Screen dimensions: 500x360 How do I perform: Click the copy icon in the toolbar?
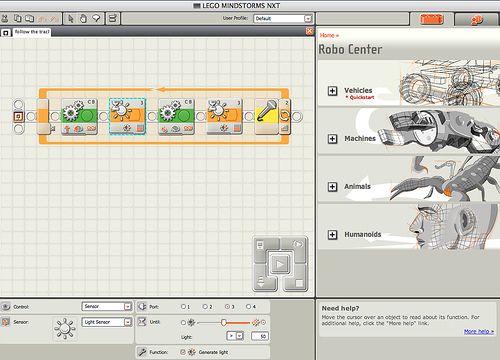pyautogui.click(x=17, y=19)
